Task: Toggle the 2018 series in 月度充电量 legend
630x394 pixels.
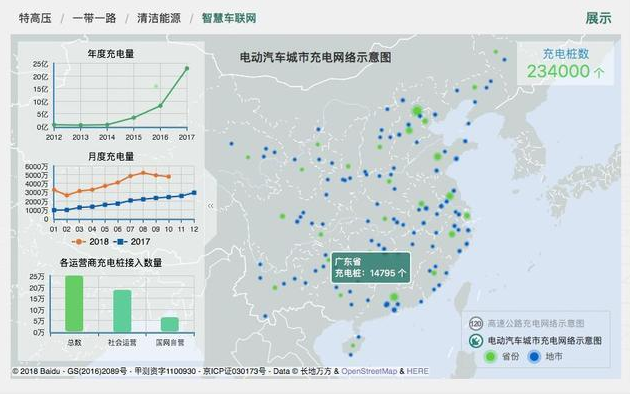Action: tap(90, 242)
